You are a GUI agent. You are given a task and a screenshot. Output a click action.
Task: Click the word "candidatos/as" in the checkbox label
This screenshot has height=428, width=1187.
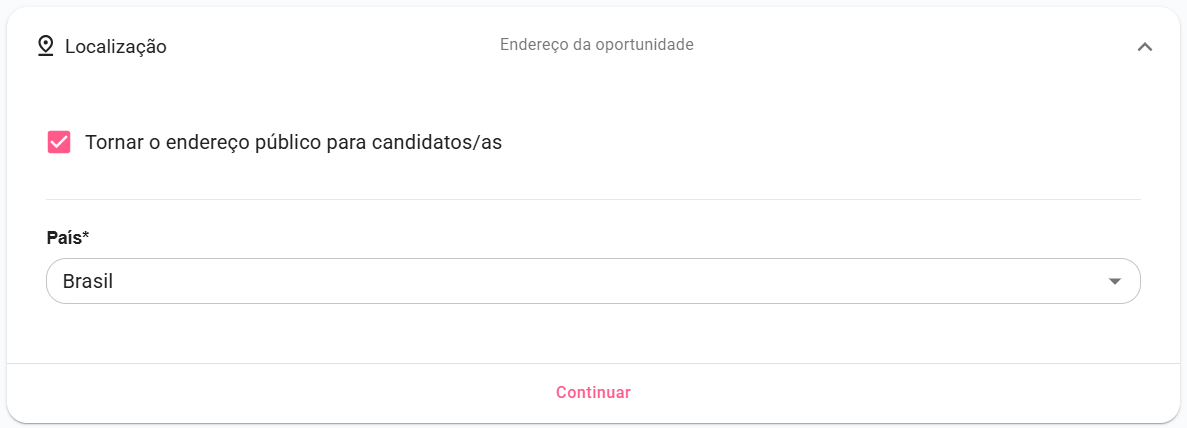[436, 142]
